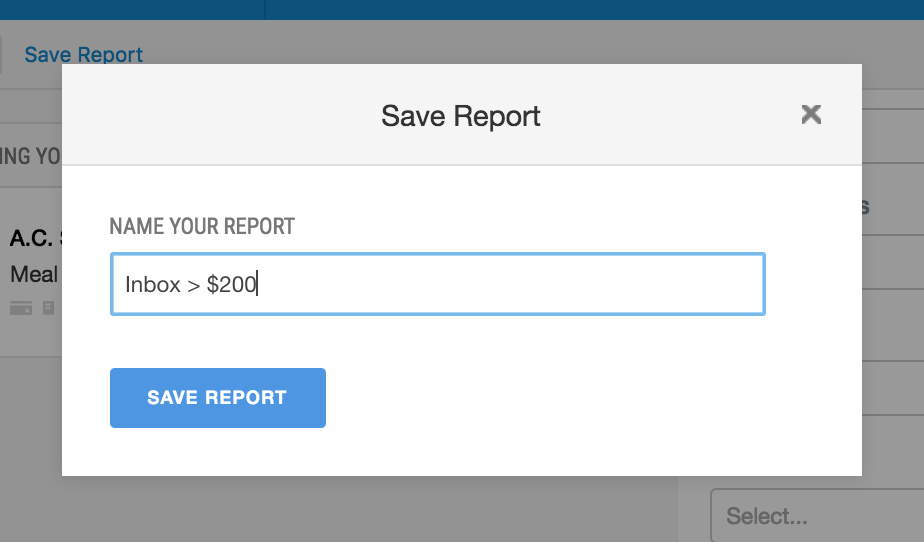924x542 pixels.
Task: Click white dialog area beside SAVE REPORT button
Action: pos(589,398)
